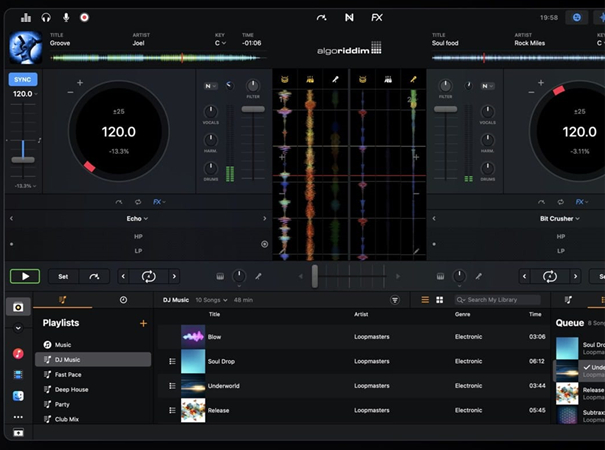
Task: Click the headphones pre-cue icon
Action: pyautogui.click(x=46, y=17)
